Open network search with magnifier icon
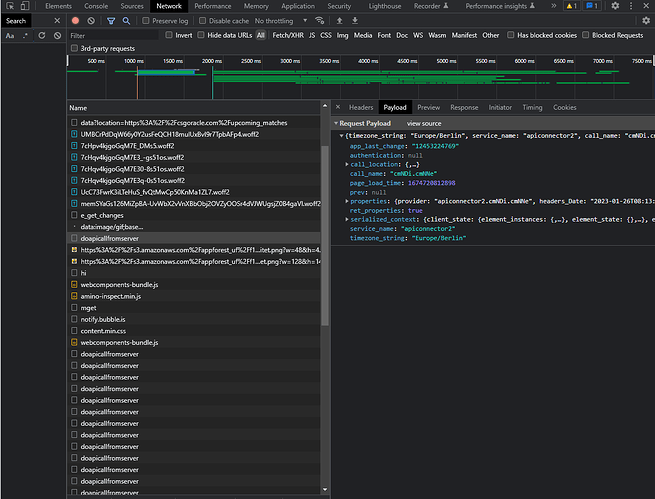This screenshot has height=499, width=655. click(x=126, y=20)
